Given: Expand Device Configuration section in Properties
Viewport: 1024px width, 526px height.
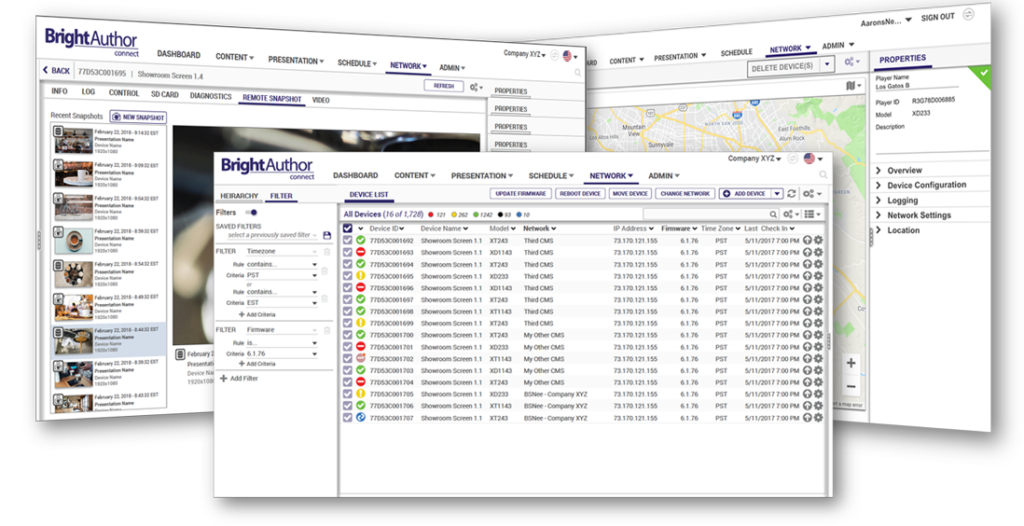Looking at the screenshot, I should click(923, 185).
